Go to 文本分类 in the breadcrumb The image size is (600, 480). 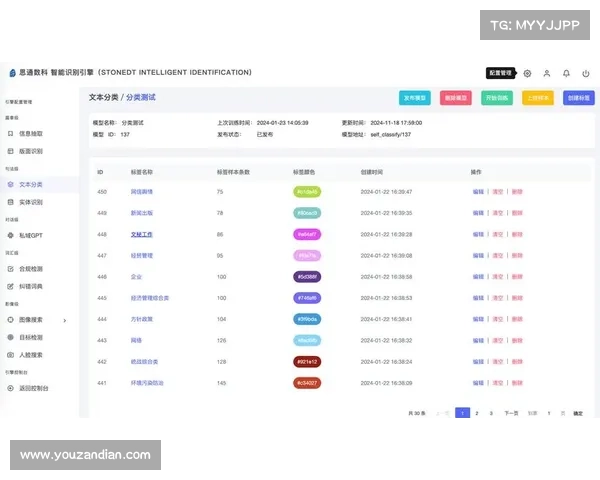[x=103, y=98]
